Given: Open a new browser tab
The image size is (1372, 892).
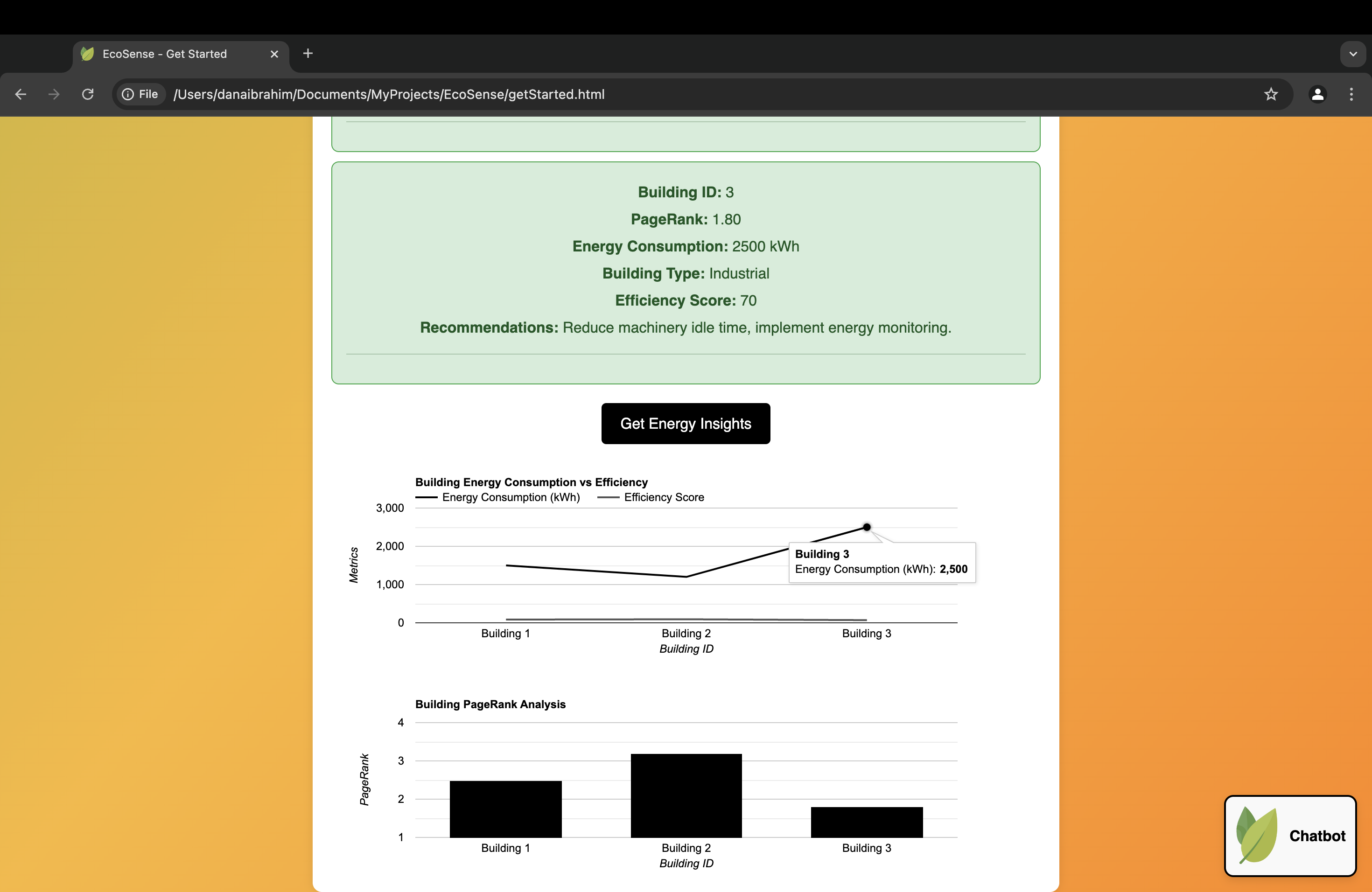Looking at the screenshot, I should pyautogui.click(x=308, y=54).
